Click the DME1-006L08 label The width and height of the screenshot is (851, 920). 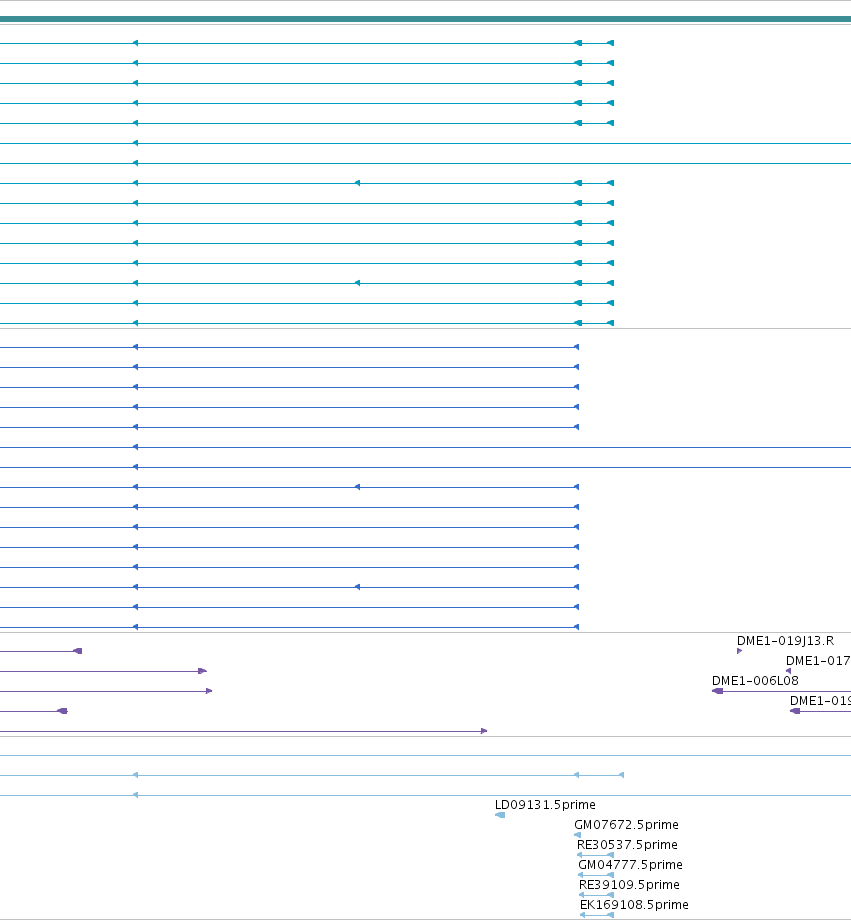(x=755, y=681)
